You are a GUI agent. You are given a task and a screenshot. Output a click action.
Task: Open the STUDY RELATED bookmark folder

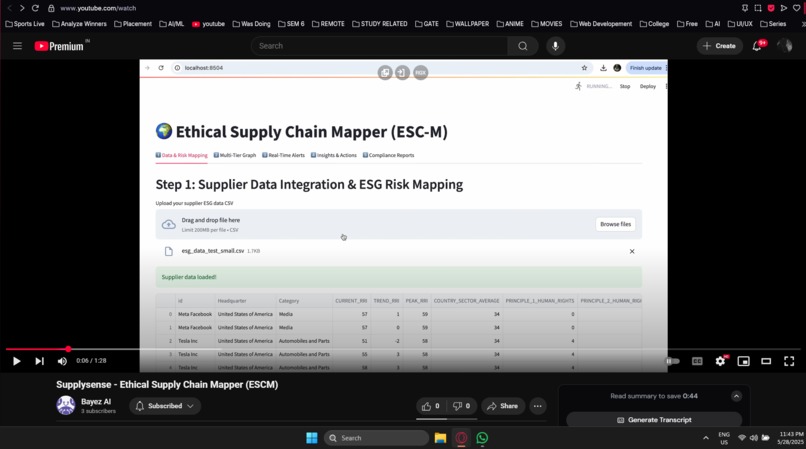click(380, 24)
